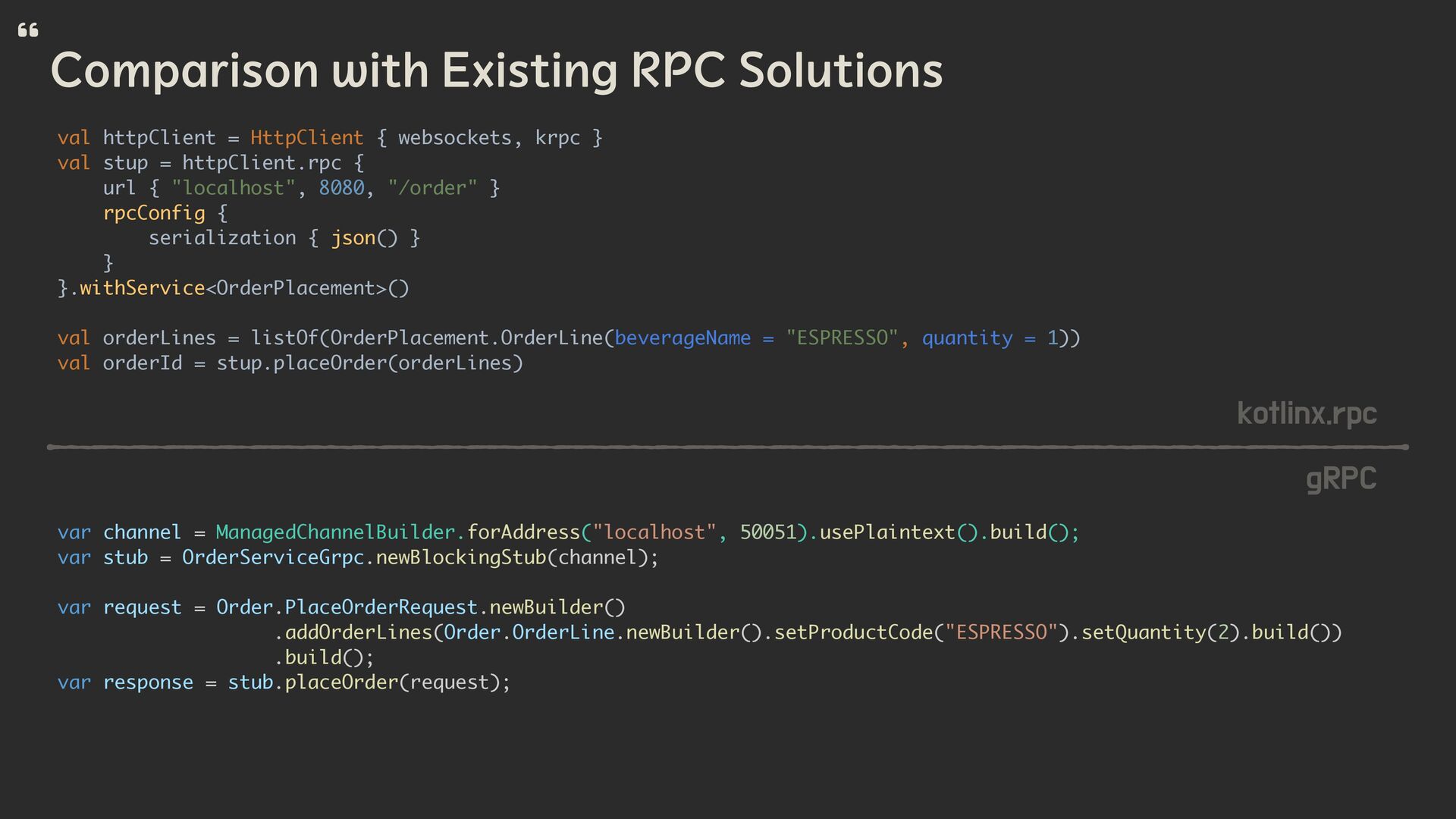Click the OrderServiceGrpc class name
The width and height of the screenshot is (1456, 819).
pyautogui.click(x=273, y=557)
